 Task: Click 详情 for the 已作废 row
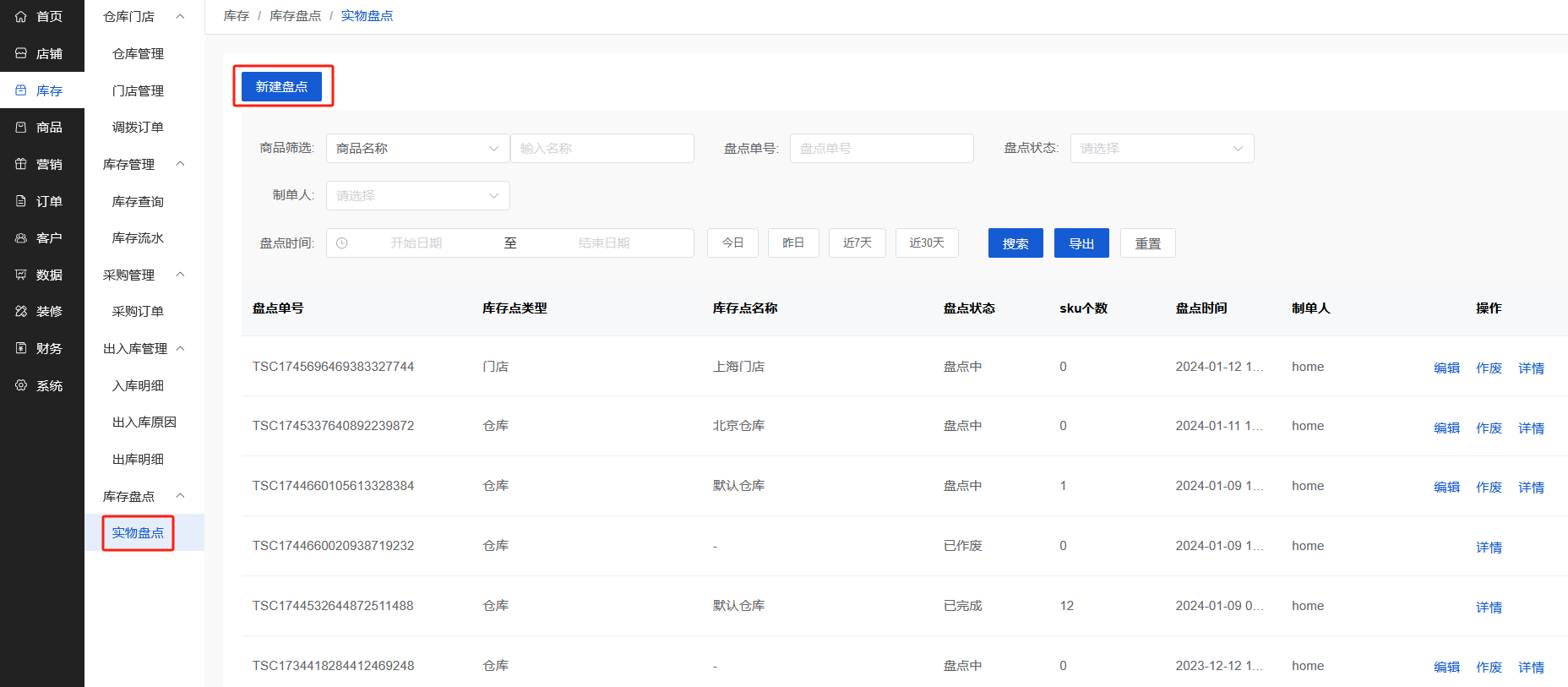pos(1489,547)
